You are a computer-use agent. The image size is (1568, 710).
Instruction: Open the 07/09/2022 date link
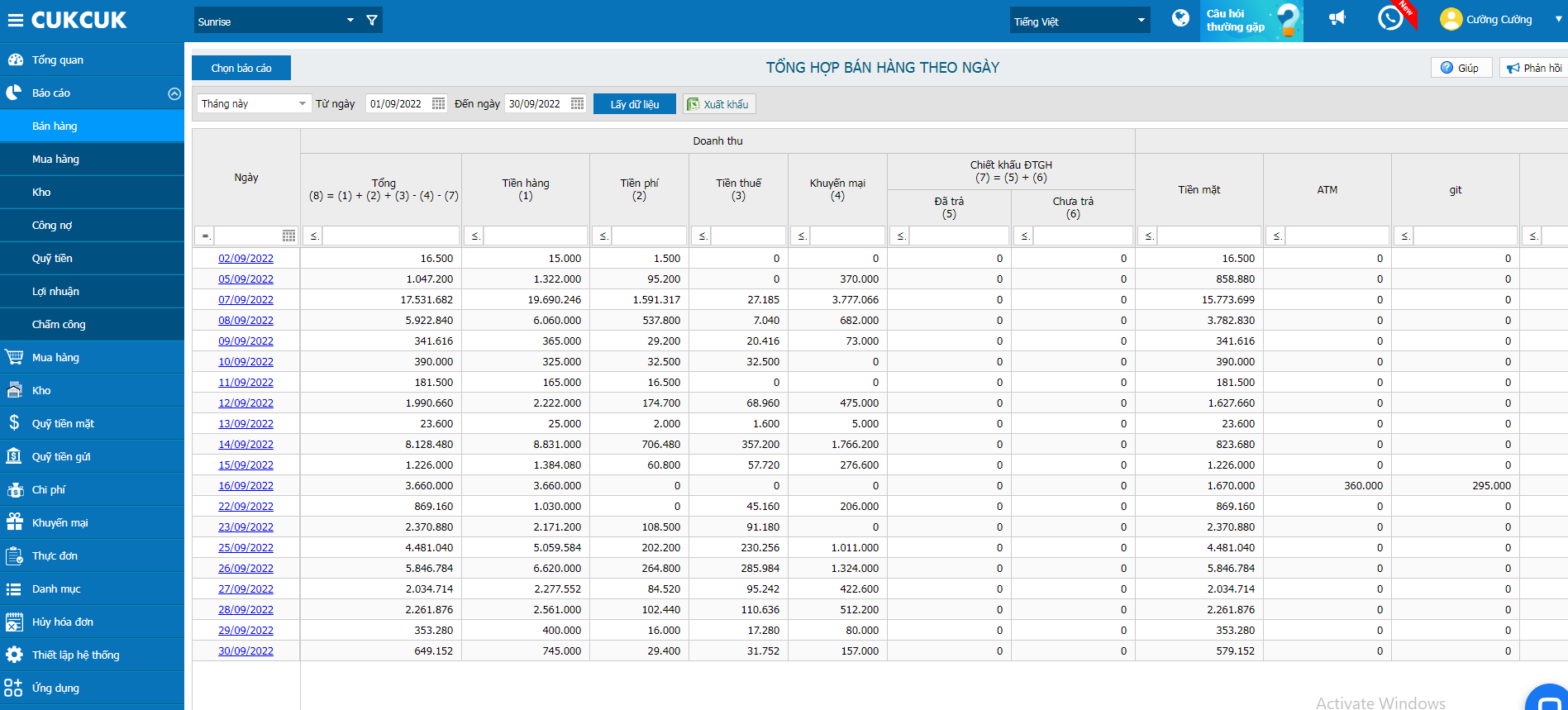[245, 299]
